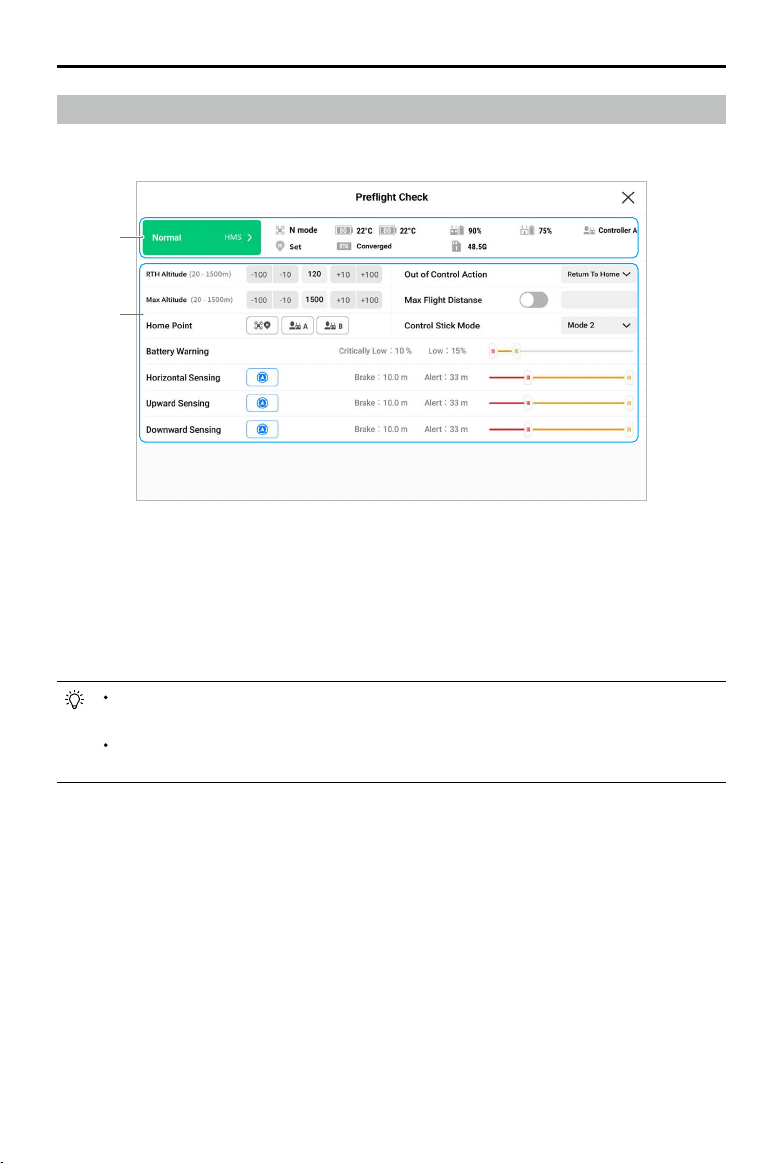The height and width of the screenshot is (1163, 783).
Task: Click the RTK Converged status icon
Action: 344,246
